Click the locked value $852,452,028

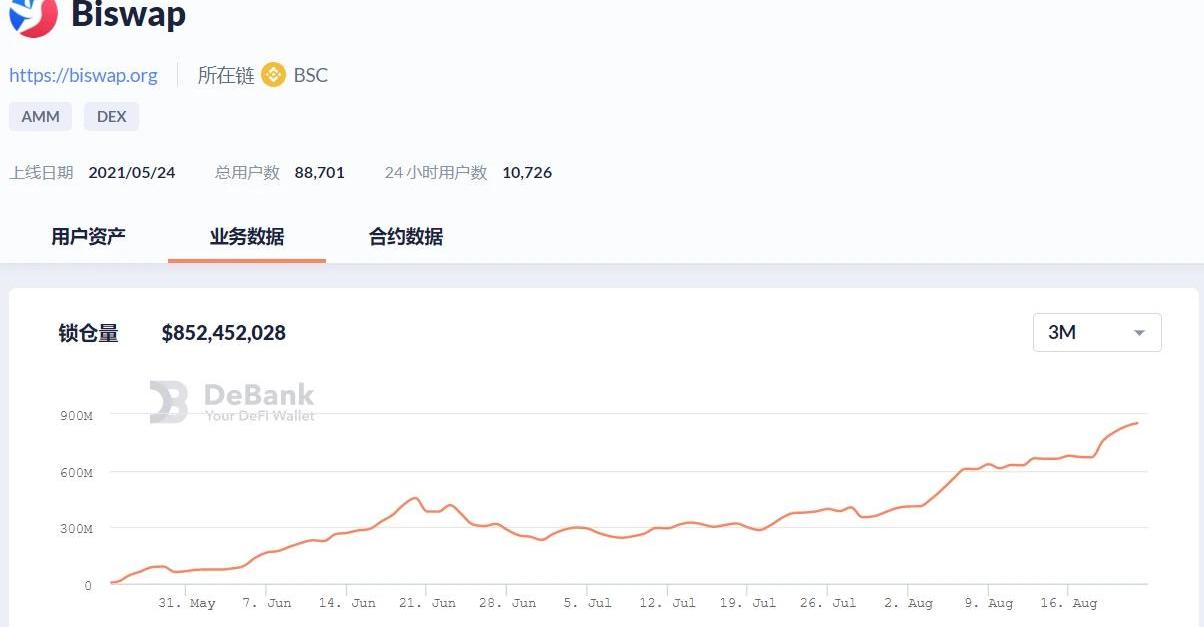click(x=224, y=333)
